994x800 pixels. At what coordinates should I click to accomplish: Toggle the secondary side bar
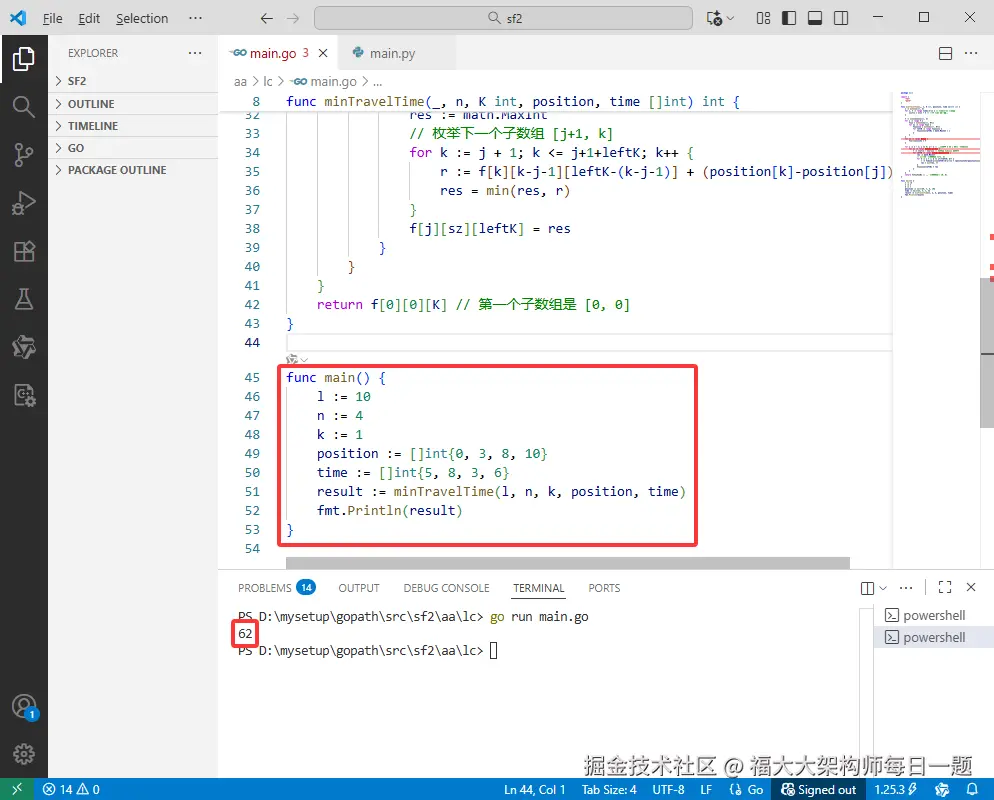point(841,18)
